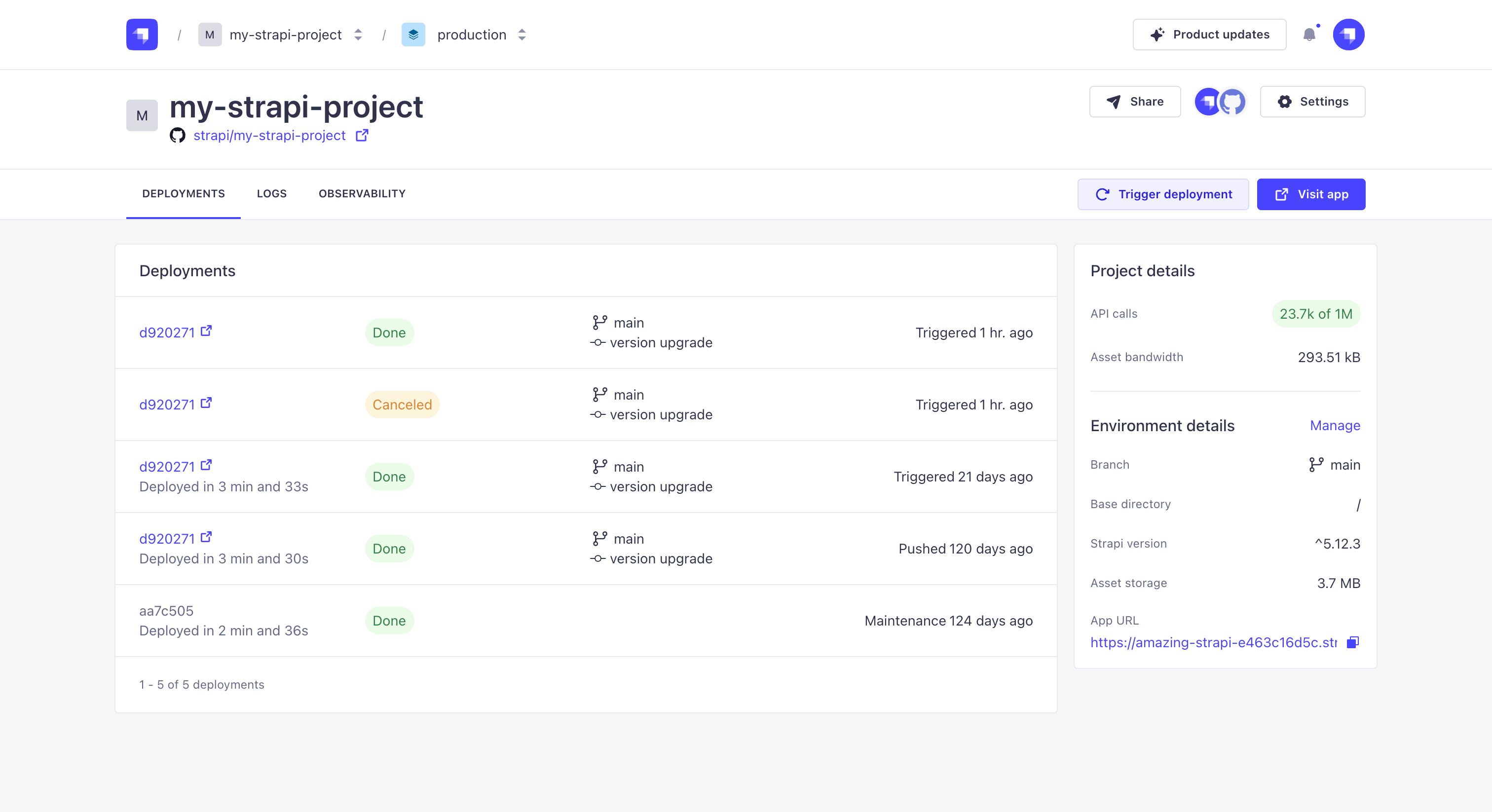The image size is (1492, 812).
Task: Click the 1 - 5 of 5 deployments text
Action: (x=202, y=685)
